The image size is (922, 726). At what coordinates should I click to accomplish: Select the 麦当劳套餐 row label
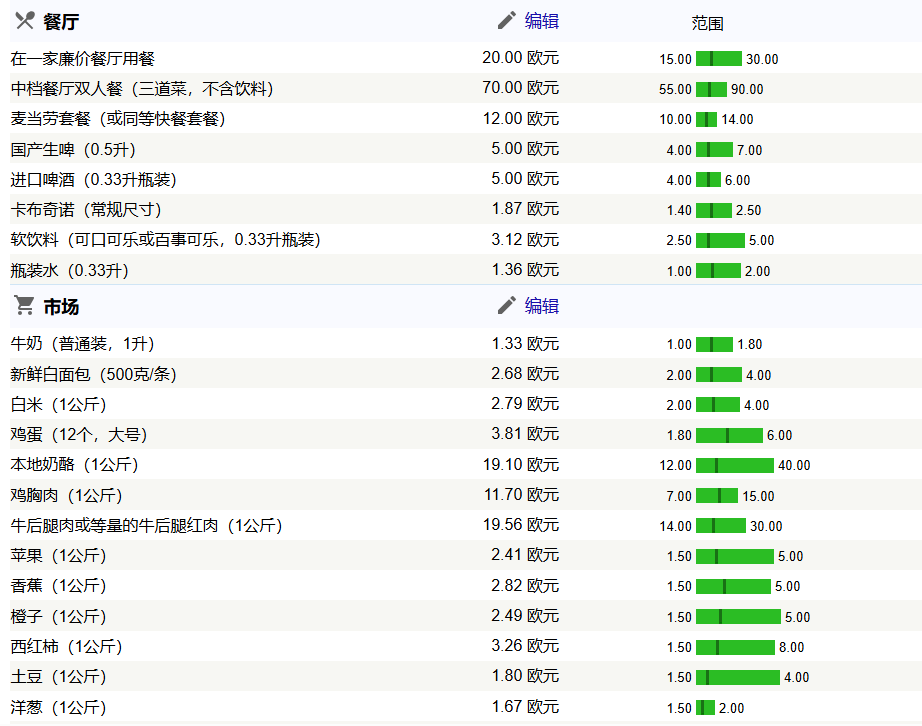pyautogui.click(x=118, y=119)
